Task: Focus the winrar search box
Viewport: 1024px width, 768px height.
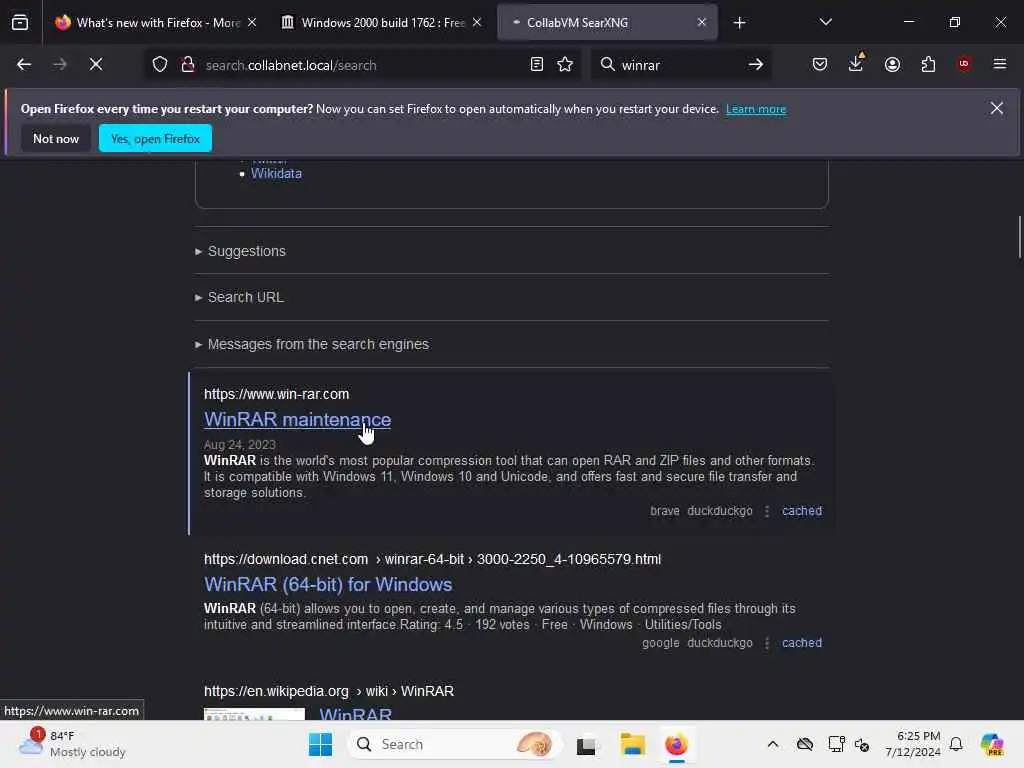Action: [679, 65]
